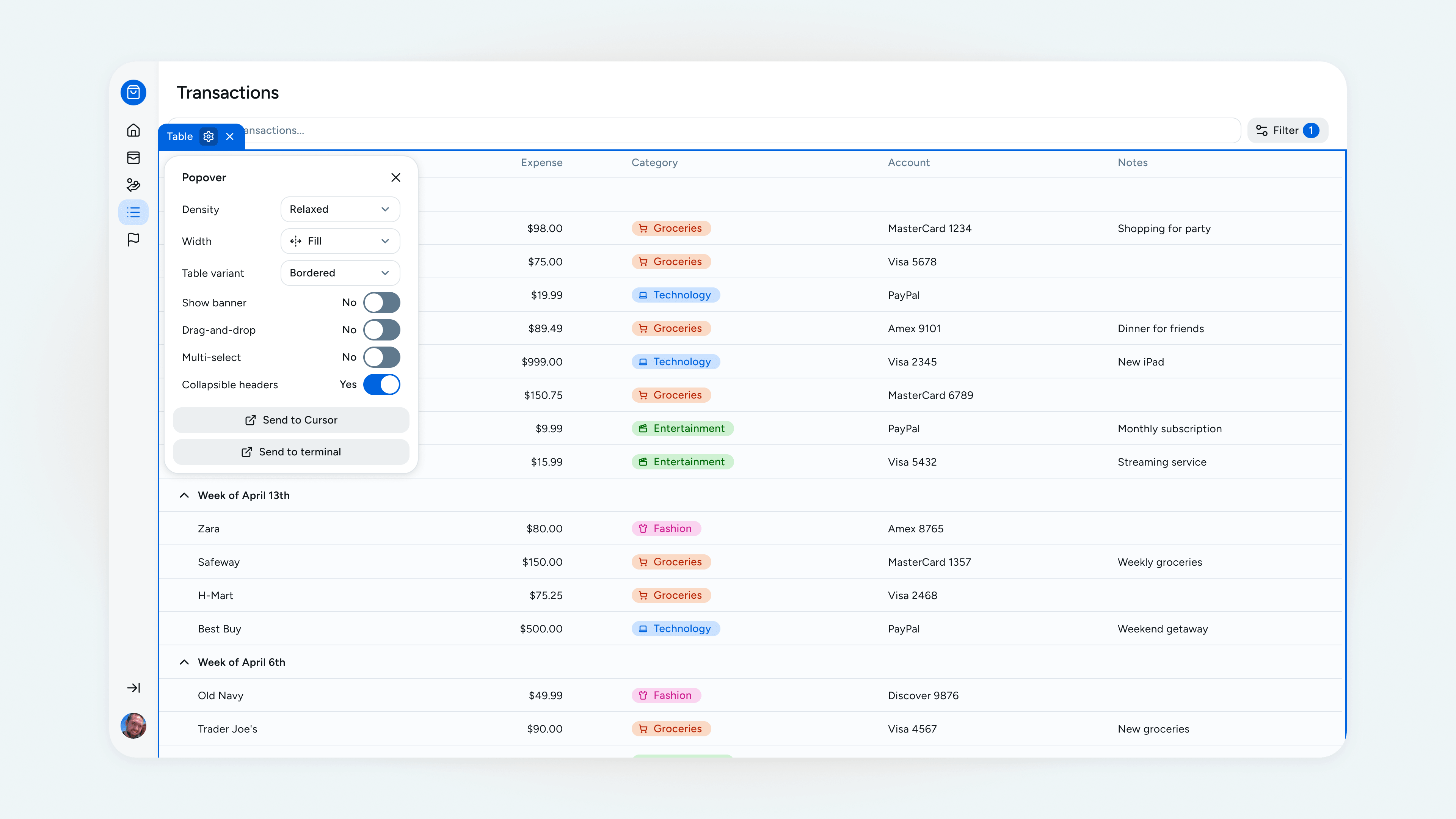Click the Expense column header
The height and width of the screenshot is (819, 1456).
[x=541, y=163]
